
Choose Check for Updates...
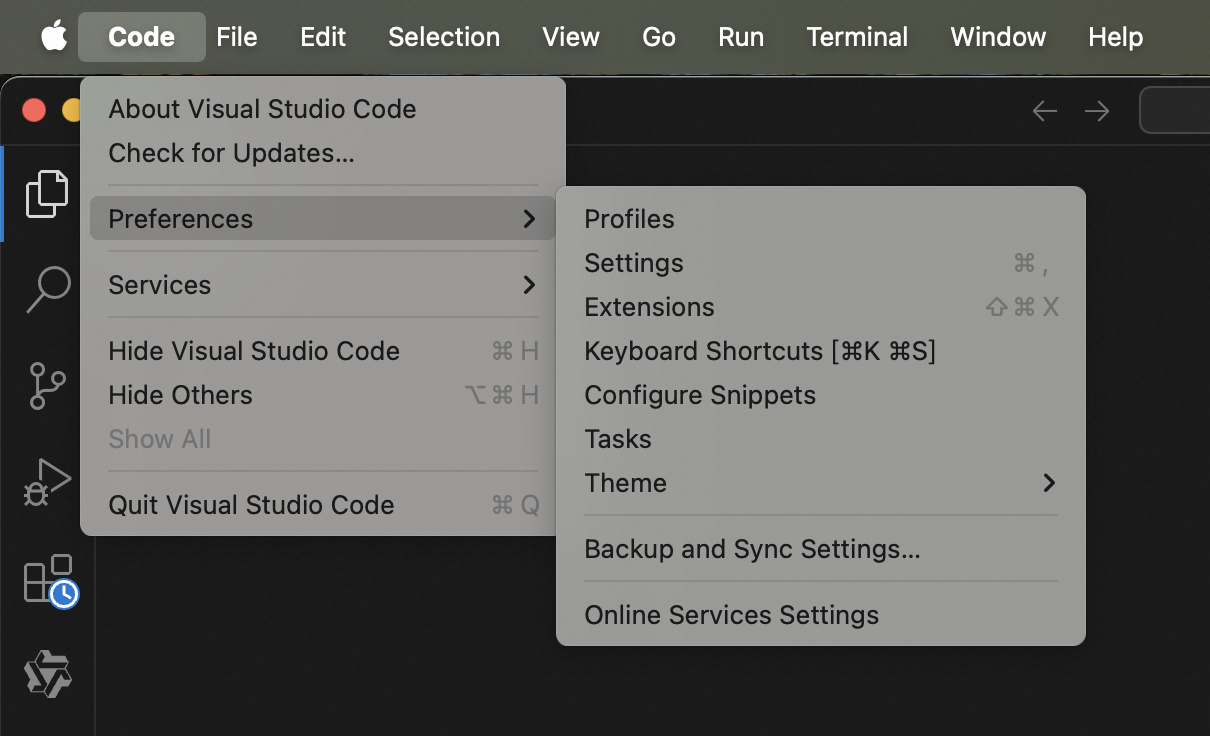[323, 153]
